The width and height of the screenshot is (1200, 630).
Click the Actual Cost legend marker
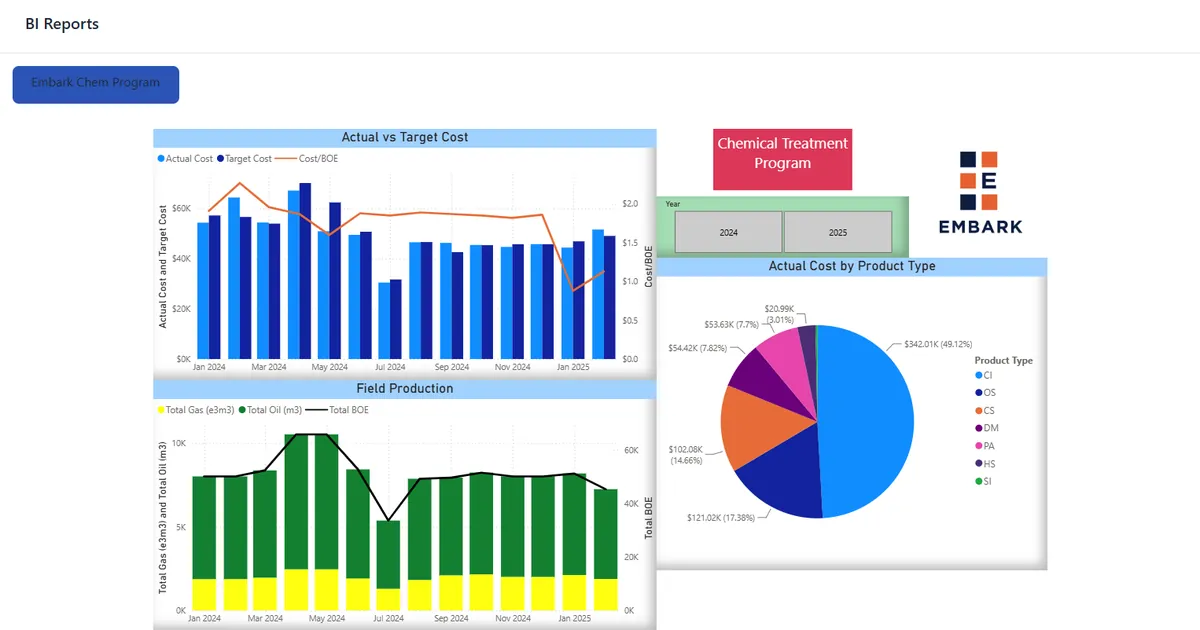pos(160,159)
